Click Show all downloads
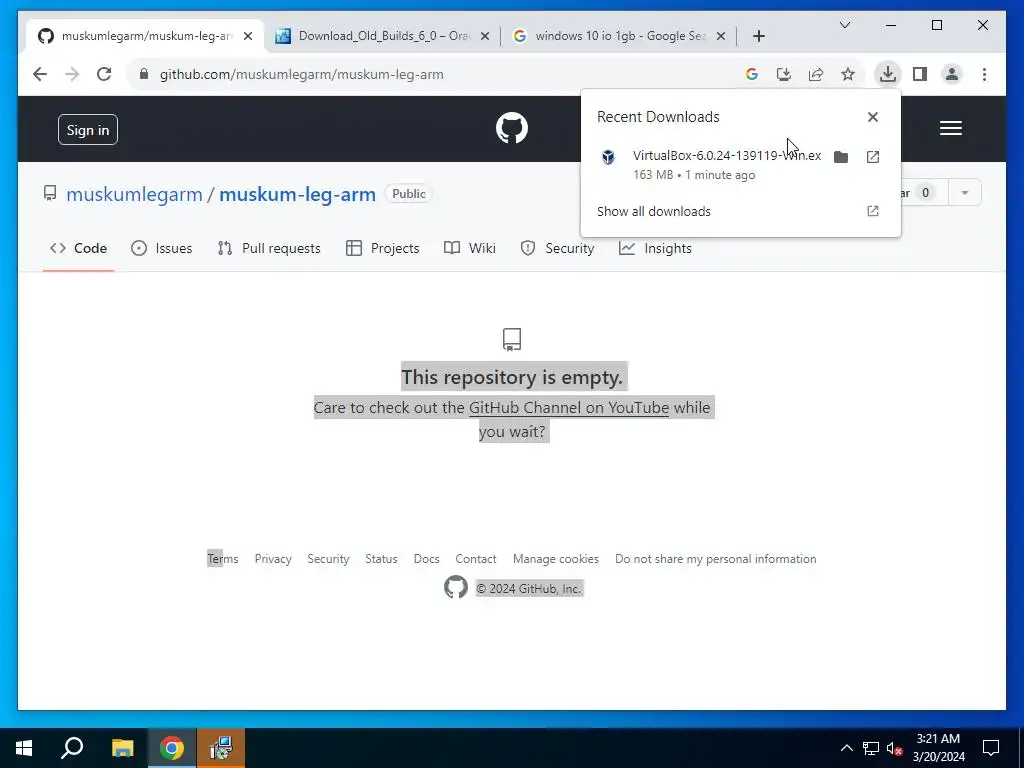Viewport: 1024px width, 768px height. coord(654,211)
